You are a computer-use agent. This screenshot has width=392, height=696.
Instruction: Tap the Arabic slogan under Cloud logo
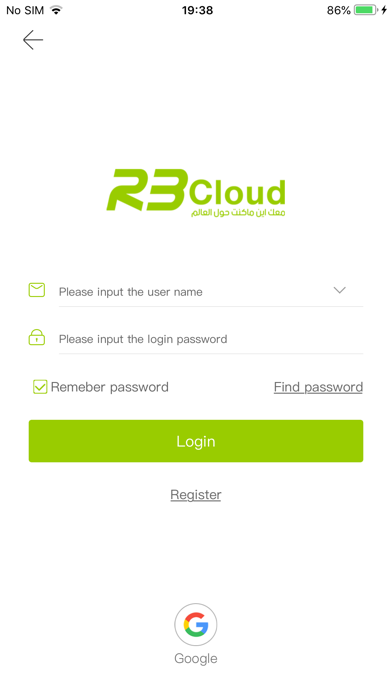coord(238,213)
